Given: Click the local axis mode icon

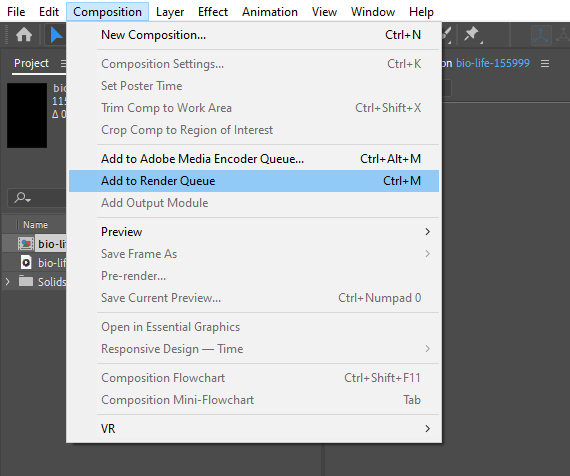Looking at the screenshot, I should [x=541, y=35].
